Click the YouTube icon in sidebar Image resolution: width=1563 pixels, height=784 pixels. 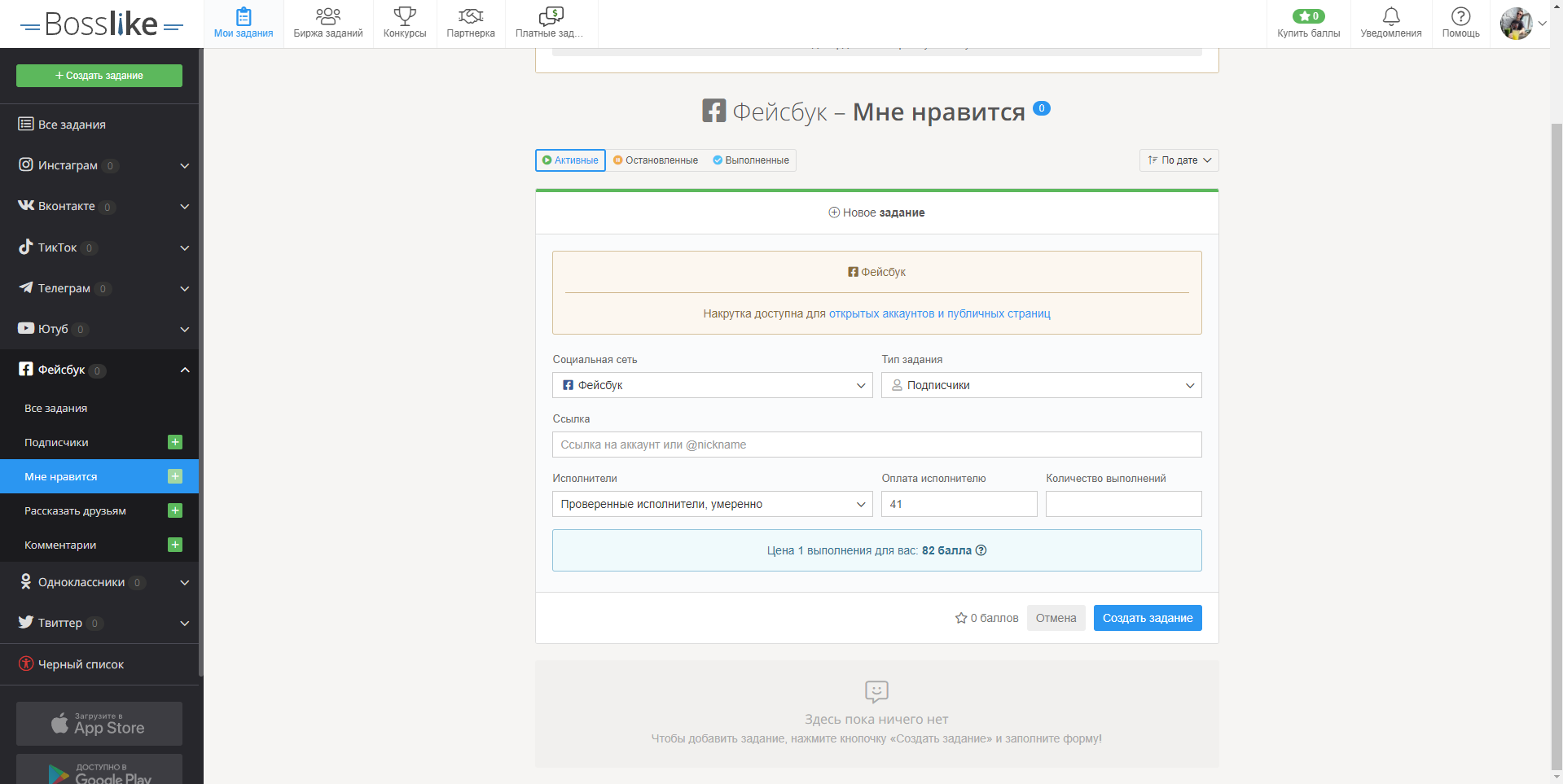click(26, 328)
